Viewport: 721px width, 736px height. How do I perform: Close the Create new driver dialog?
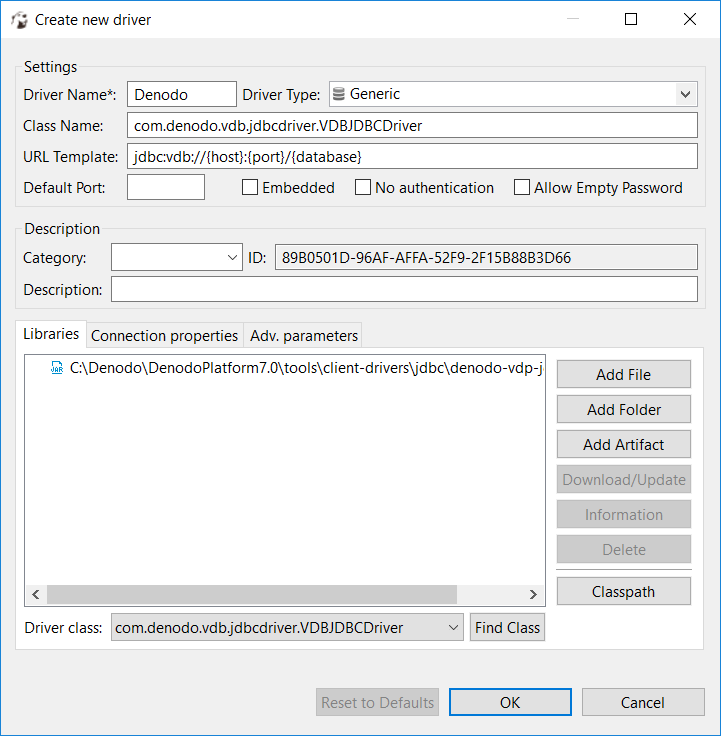(690, 19)
